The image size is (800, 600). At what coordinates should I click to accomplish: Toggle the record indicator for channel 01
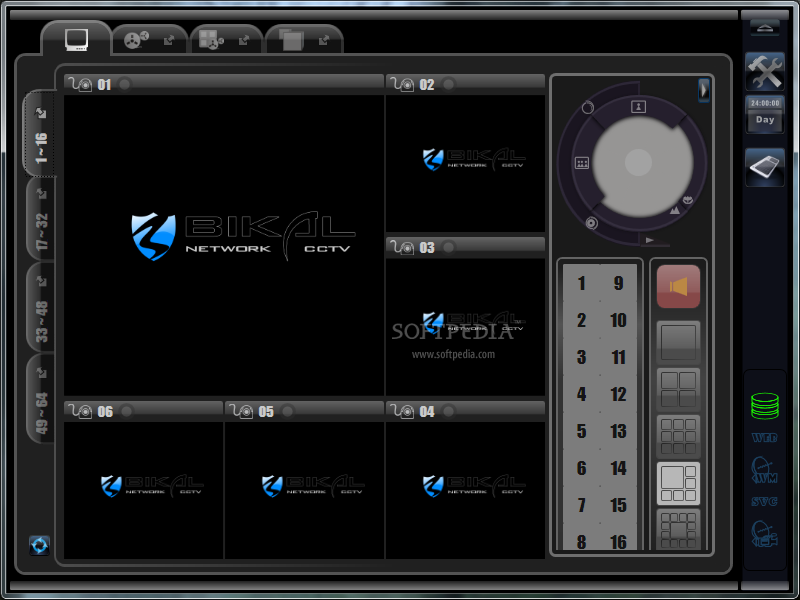point(124,84)
